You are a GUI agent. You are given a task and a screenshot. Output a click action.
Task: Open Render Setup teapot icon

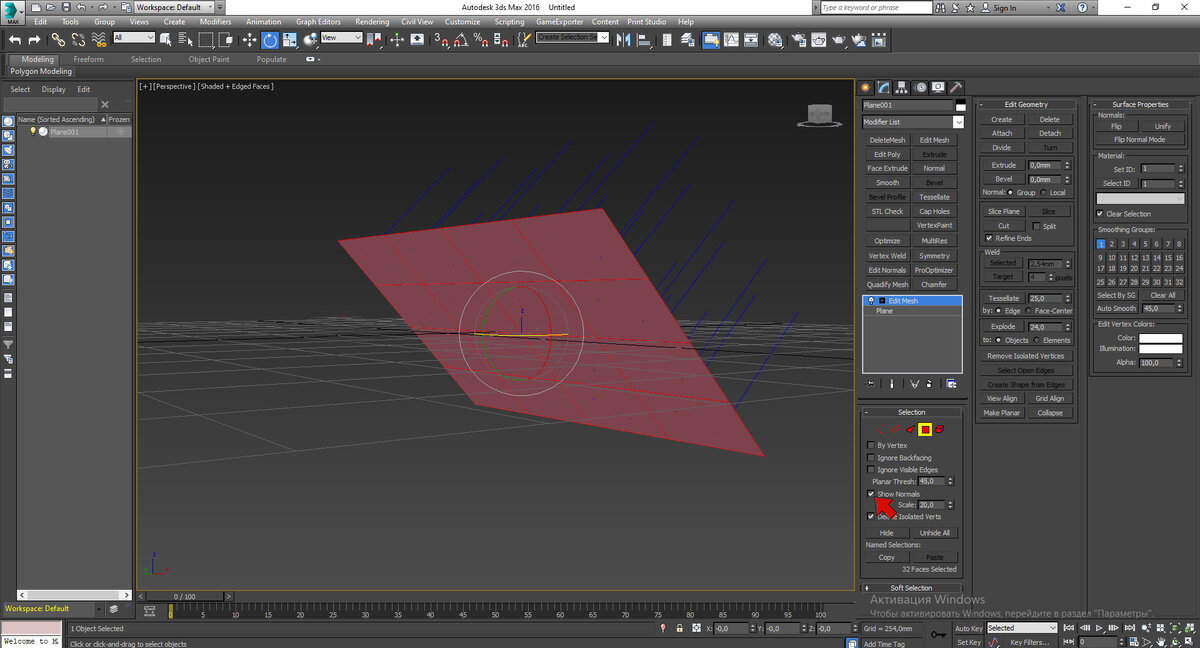click(x=800, y=40)
